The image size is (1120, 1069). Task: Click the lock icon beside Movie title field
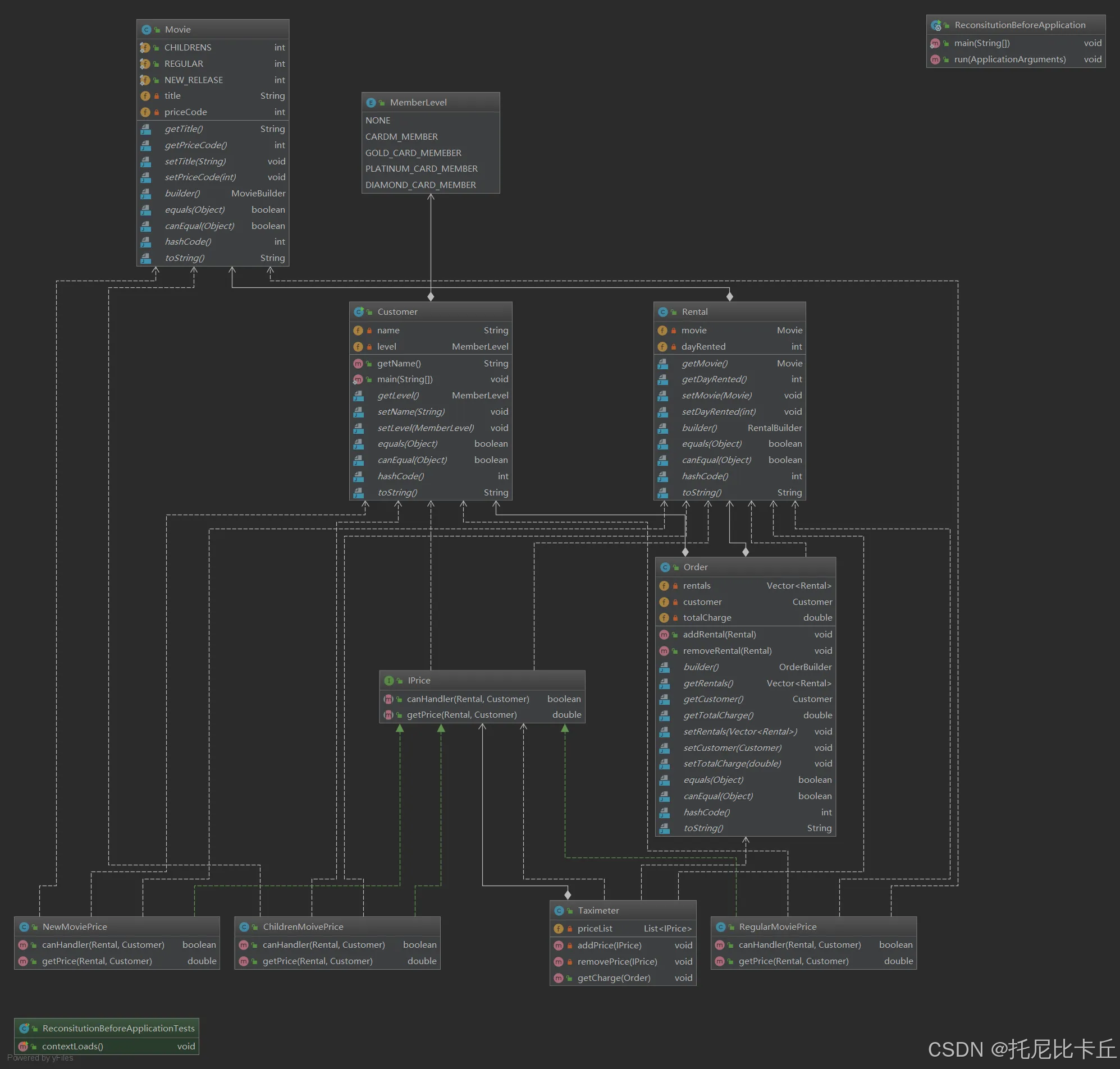(157, 97)
